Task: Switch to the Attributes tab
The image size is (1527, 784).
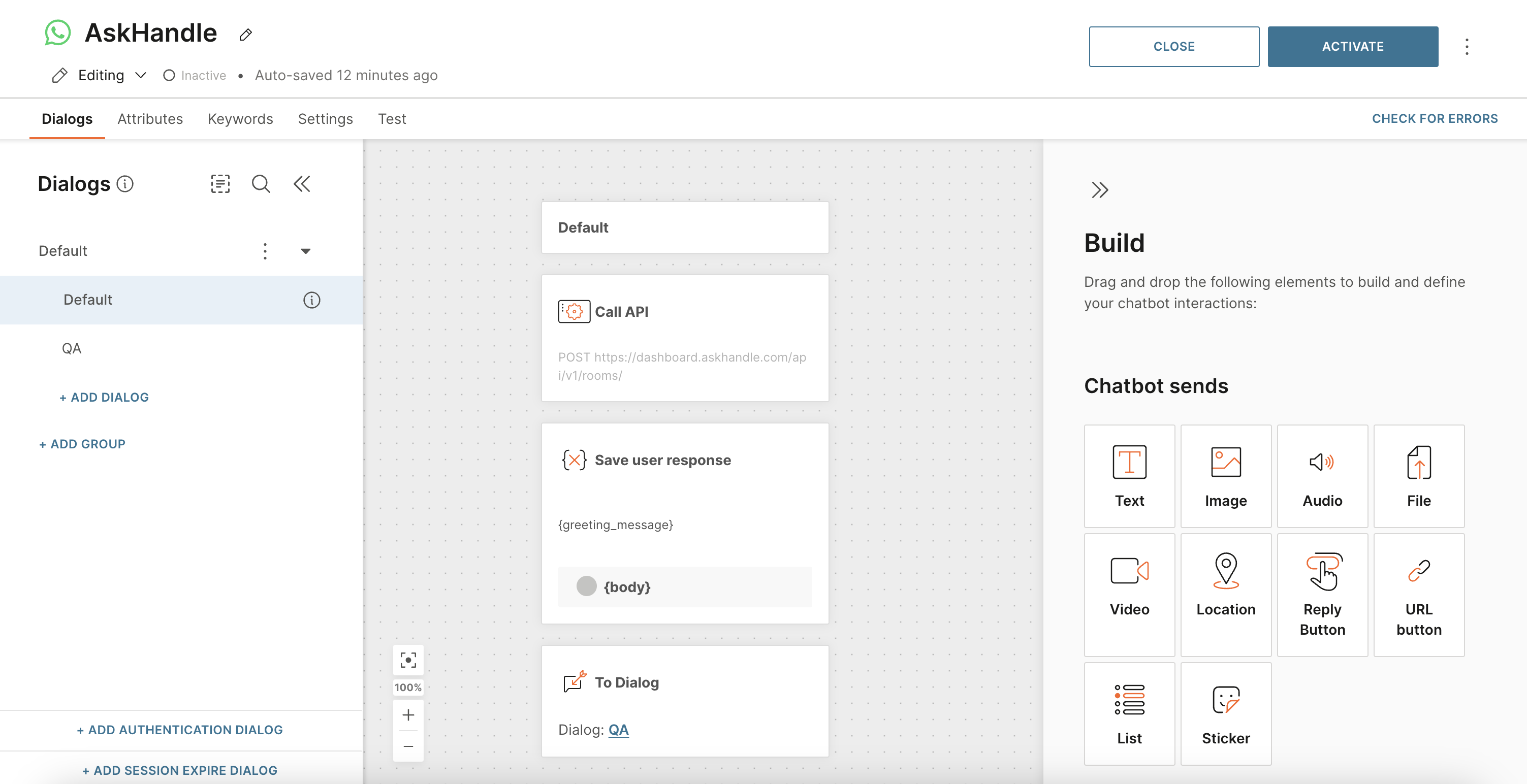Action: (150, 118)
